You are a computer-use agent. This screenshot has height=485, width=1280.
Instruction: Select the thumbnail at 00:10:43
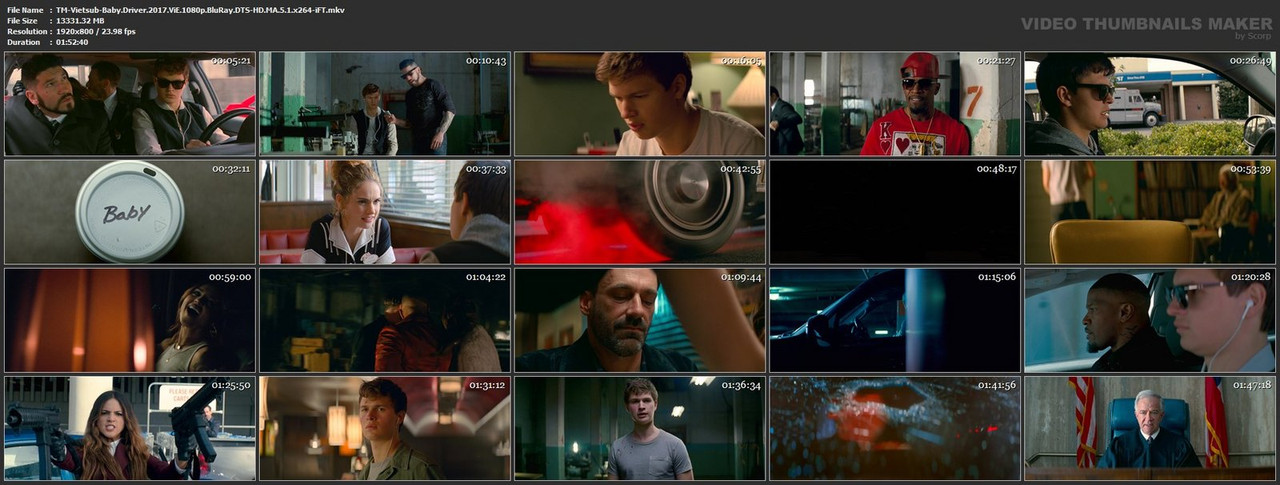pos(385,104)
